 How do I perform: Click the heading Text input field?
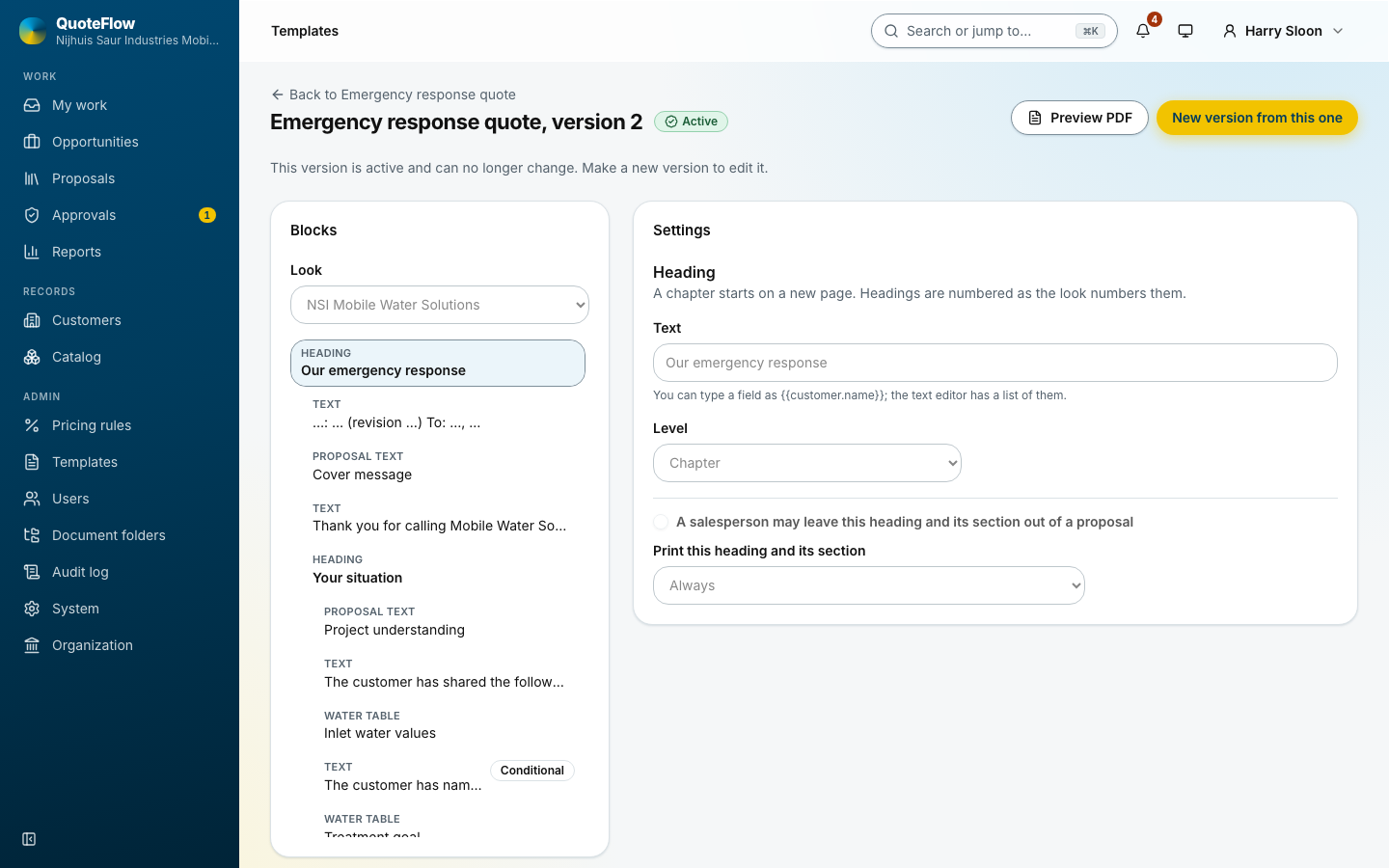point(995,363)
